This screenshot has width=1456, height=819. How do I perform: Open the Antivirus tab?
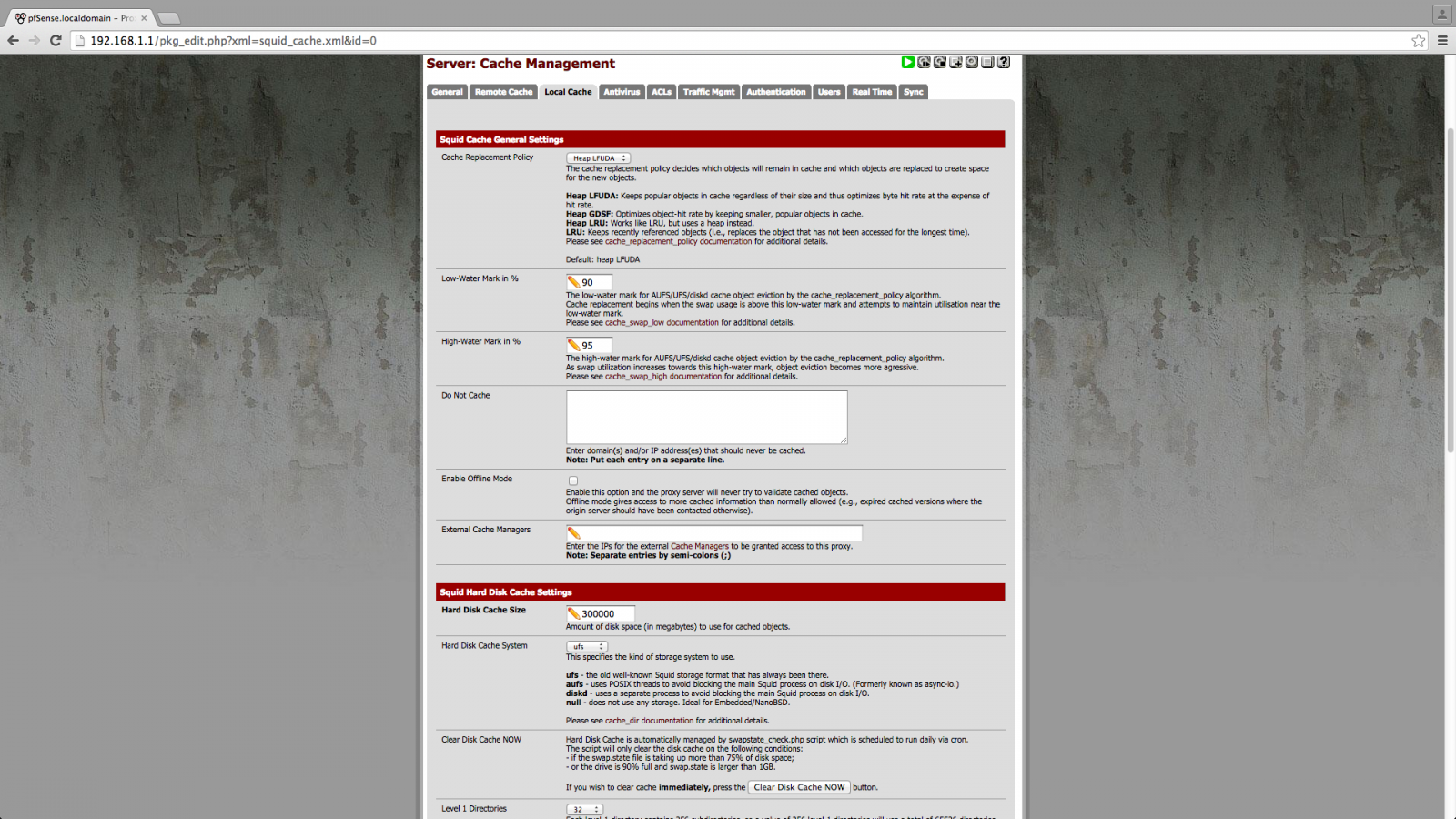pos(622,92)
